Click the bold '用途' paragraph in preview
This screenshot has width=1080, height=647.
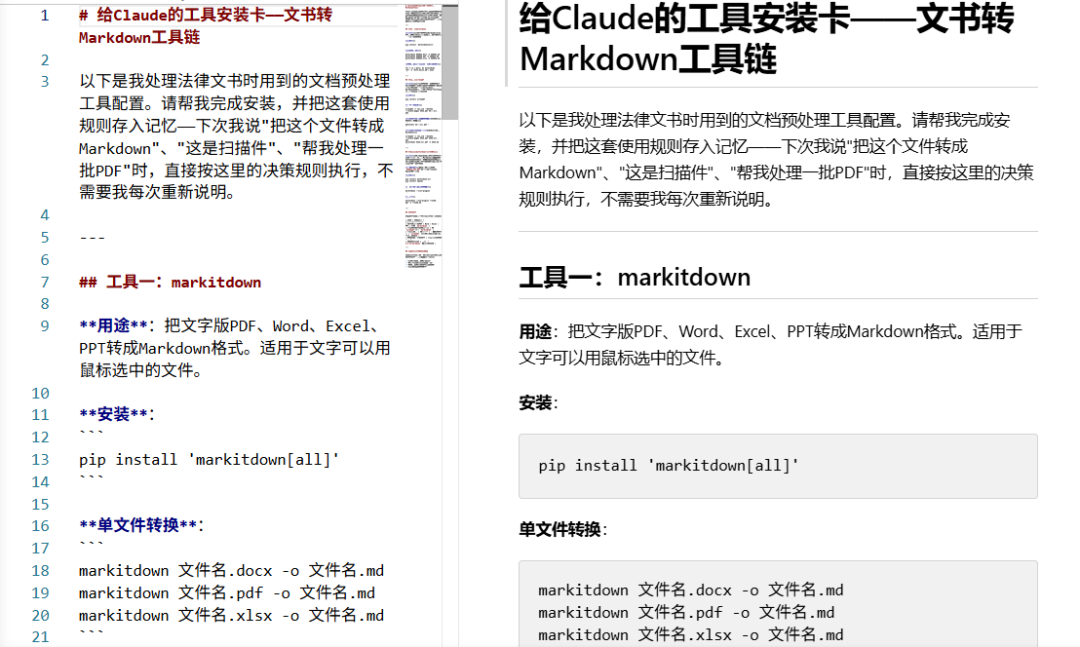coord(771,345)
